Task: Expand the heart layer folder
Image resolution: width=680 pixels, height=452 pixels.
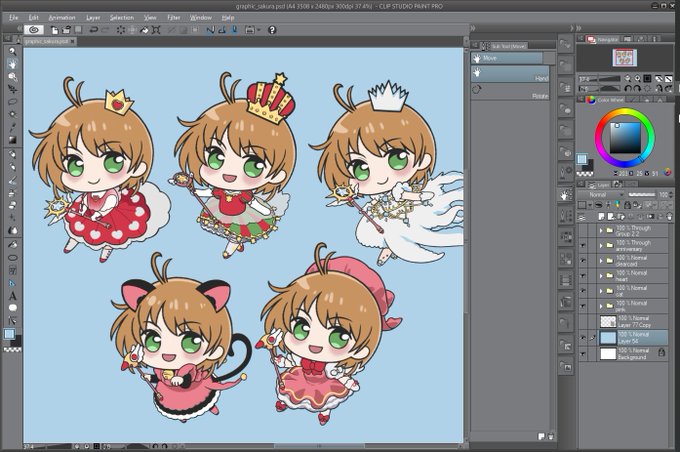Action: (601, 276)
